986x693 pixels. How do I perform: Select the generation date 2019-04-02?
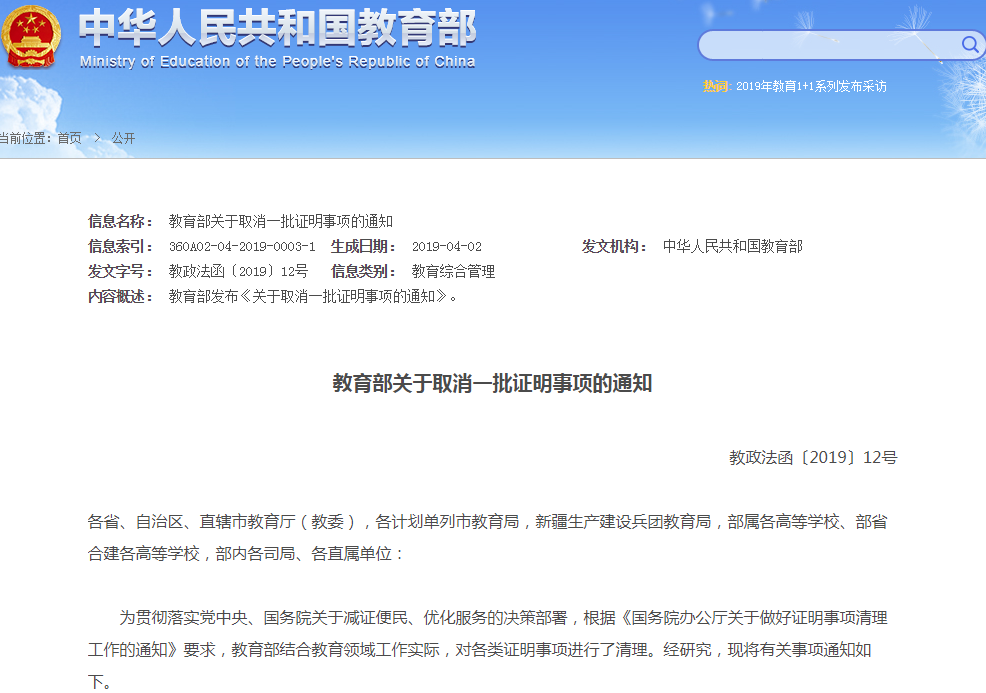coord(446,247)
